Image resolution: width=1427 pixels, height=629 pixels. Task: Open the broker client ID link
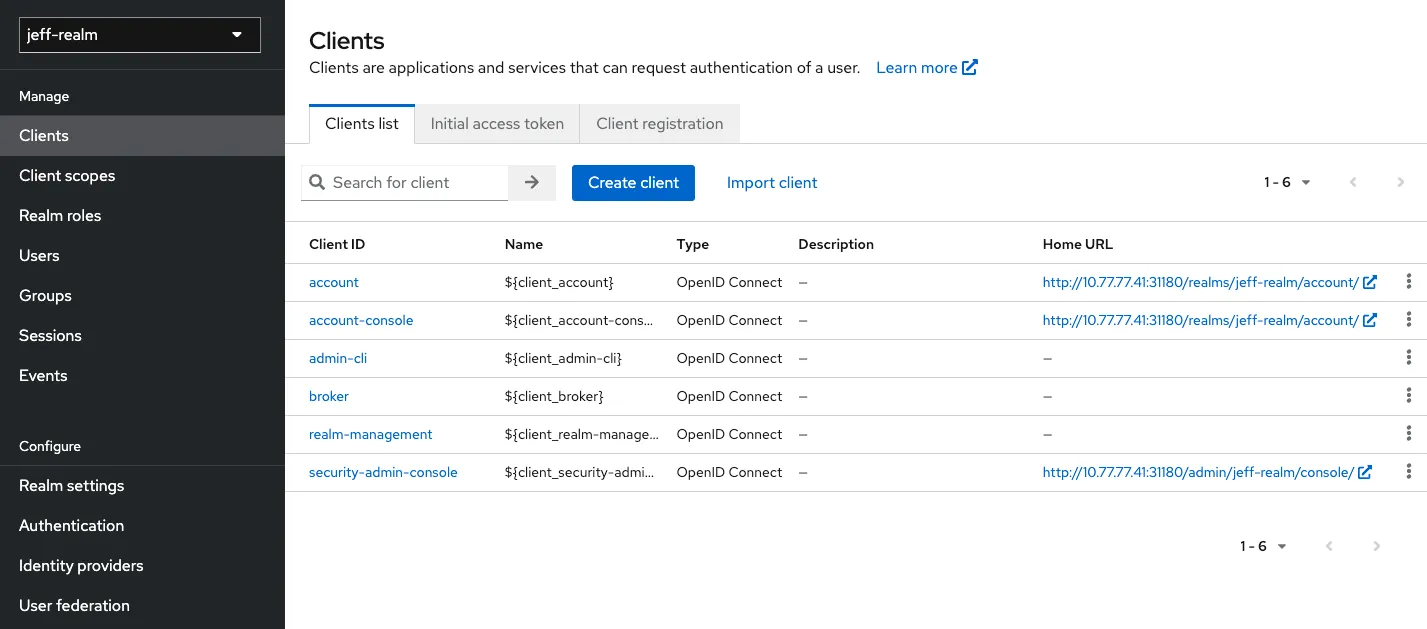pyautogui.click(x=329, y=396)
